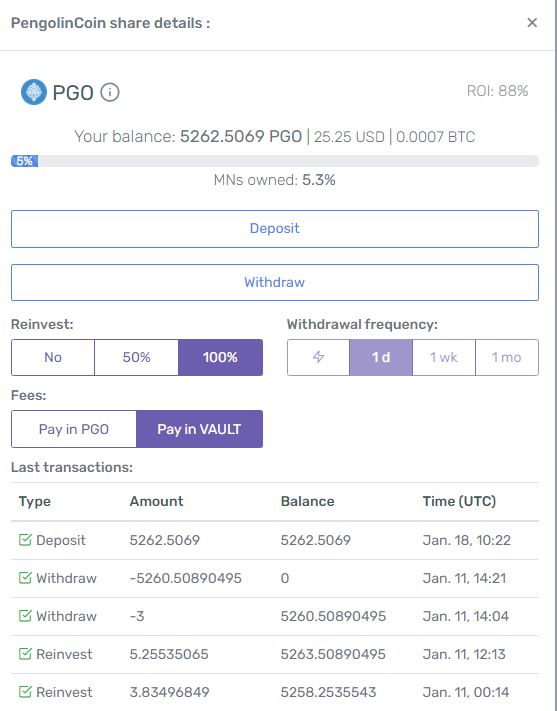Open the PGO info circle icon
The image size is (557, 711).
(x=110, y=93)
